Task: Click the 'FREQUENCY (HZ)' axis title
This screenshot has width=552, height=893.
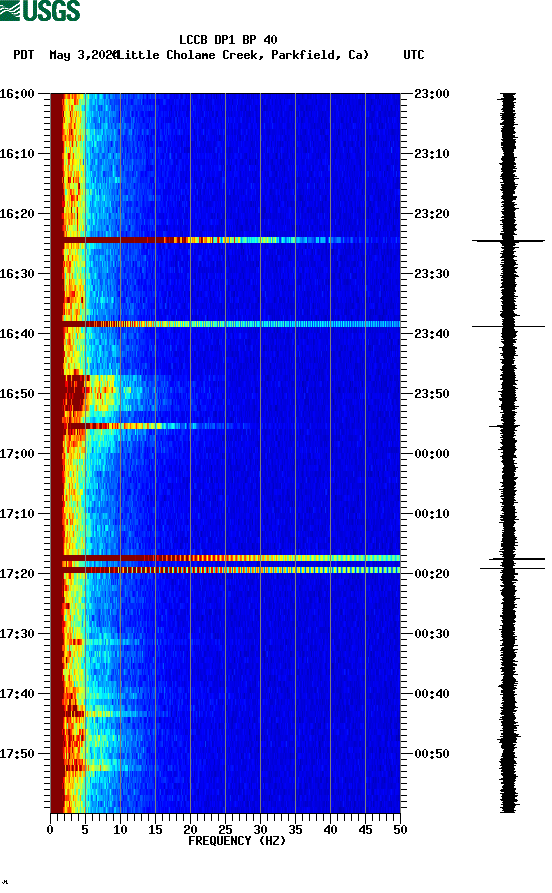Action: click(x=237, y=841)
